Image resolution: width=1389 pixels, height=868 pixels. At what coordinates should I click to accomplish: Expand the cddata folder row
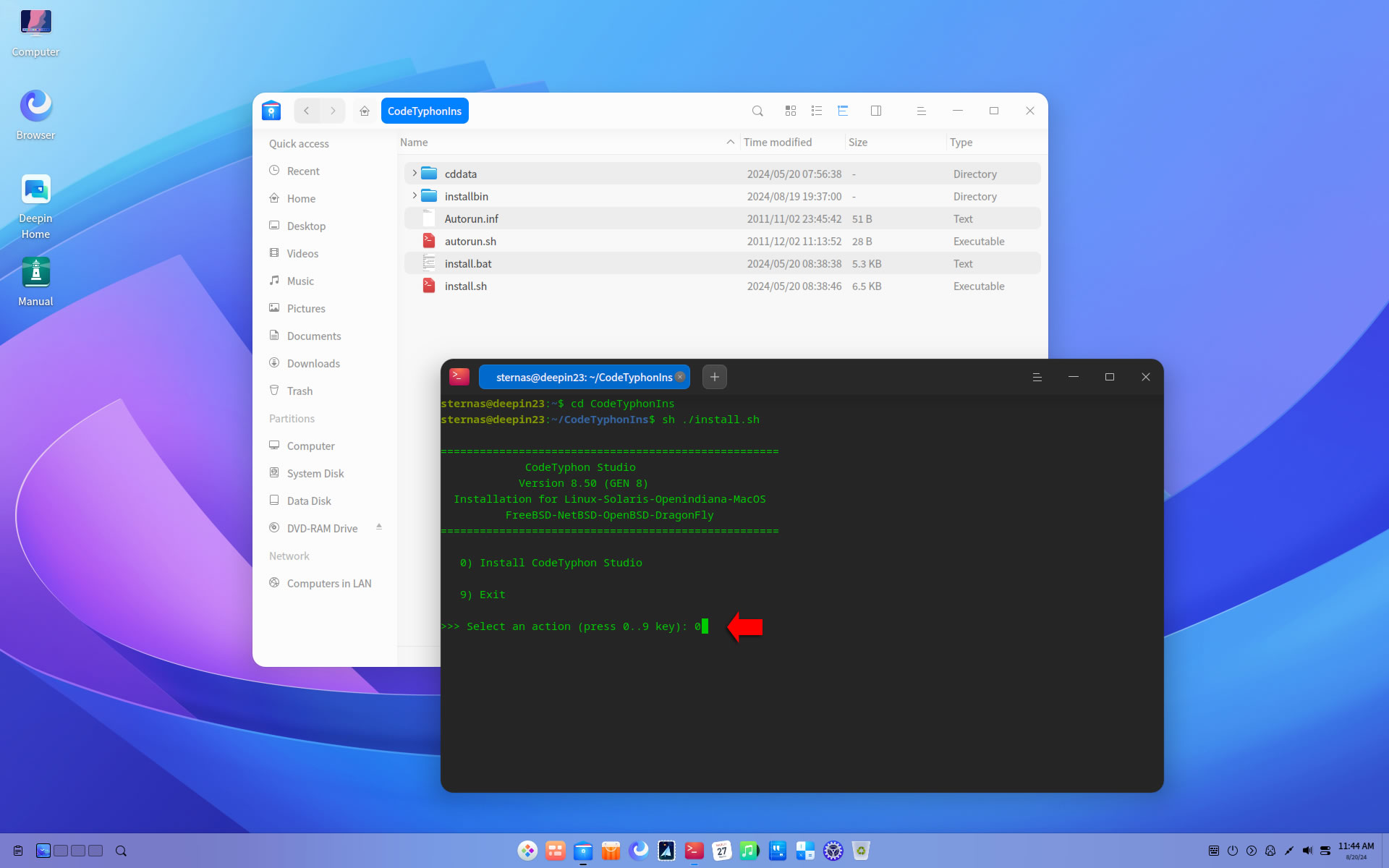pos(415,174)
